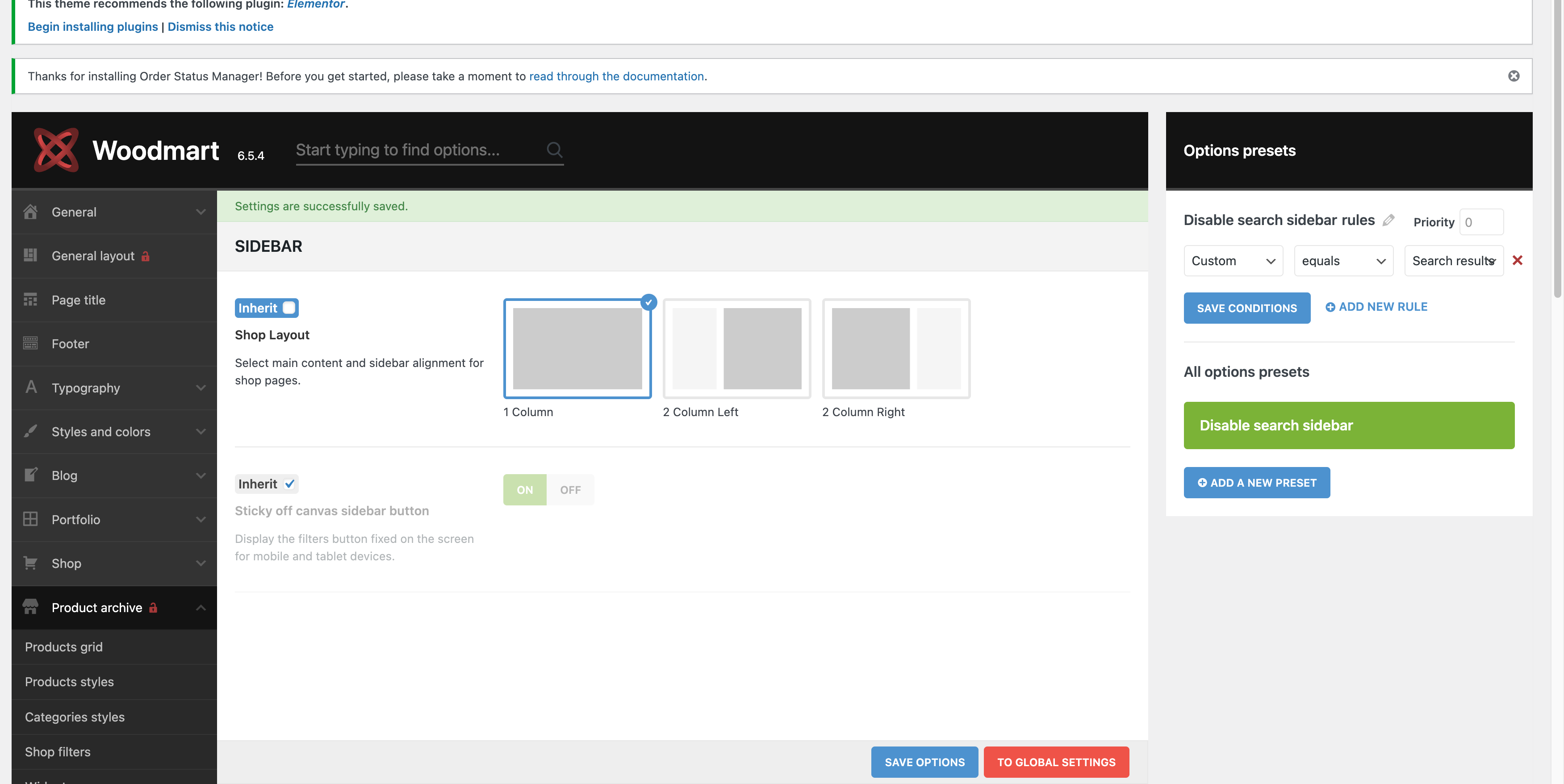Toggle Inherit checkbox for Shop Layout
The image size is (1564, 784).
[x=289, y=308]
